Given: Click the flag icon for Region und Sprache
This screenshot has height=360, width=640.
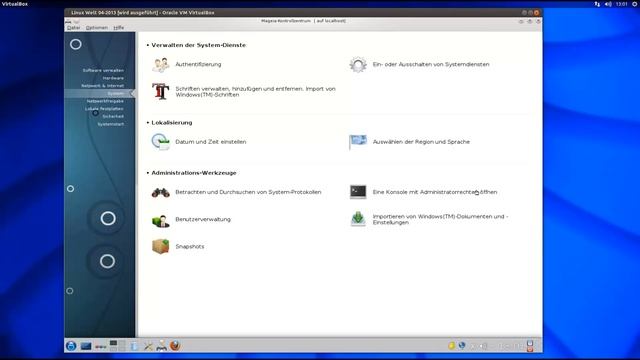Looking at the screenshot, I should click(x=358, y=142).
